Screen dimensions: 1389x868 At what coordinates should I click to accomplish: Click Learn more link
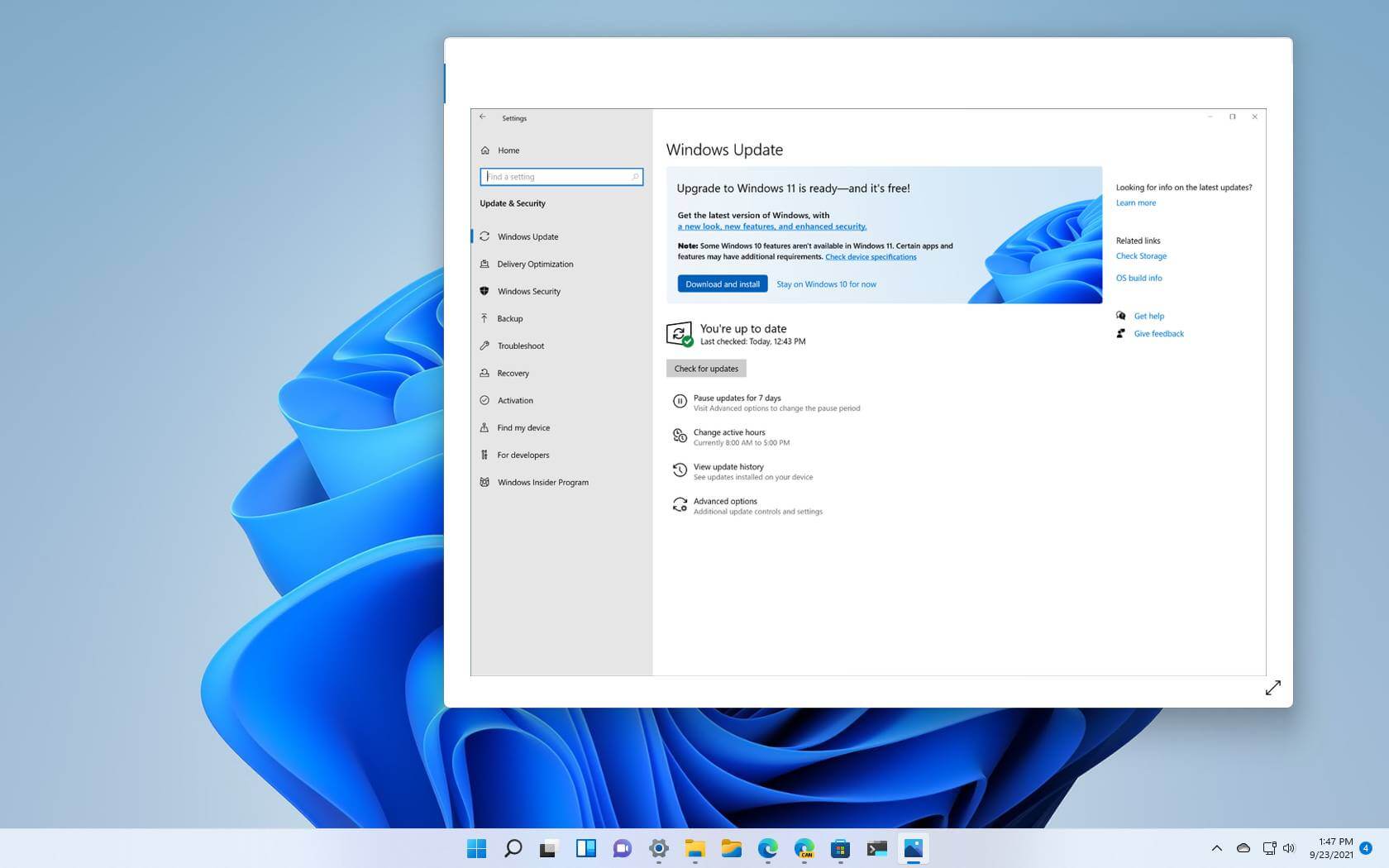pyautogui.click(x=1136, y=203)
